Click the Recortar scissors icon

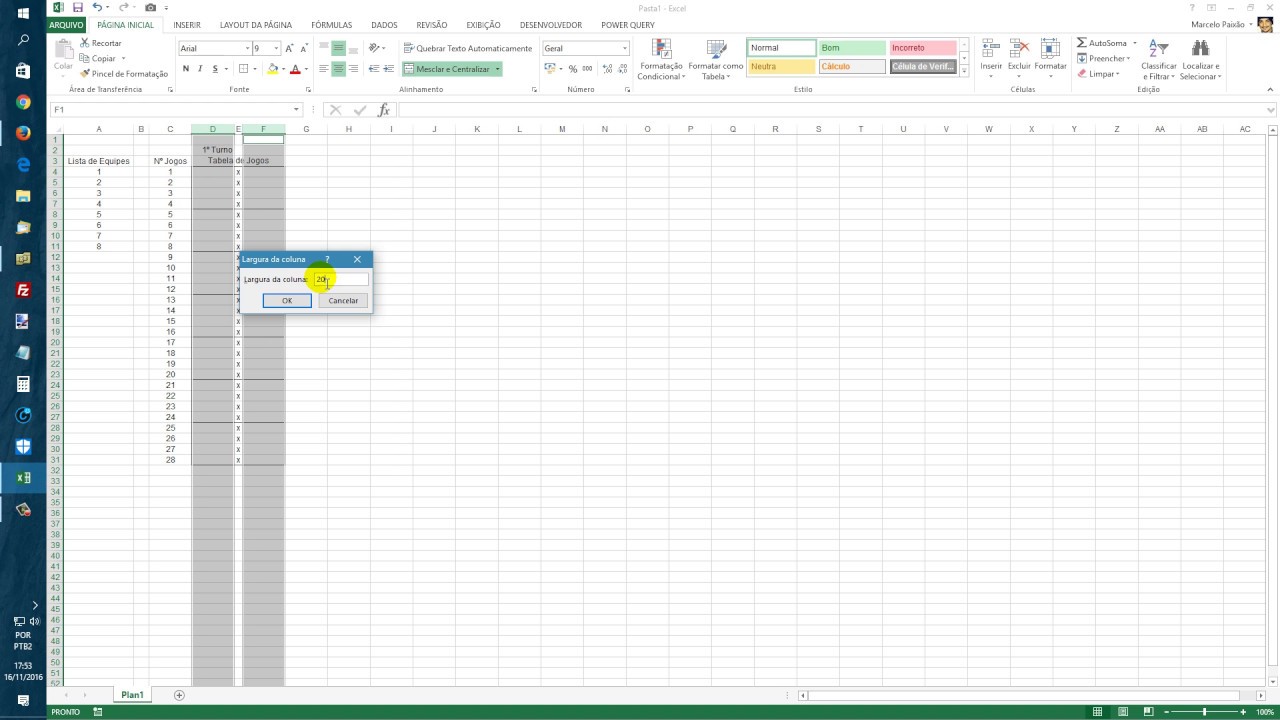(85, 43)
